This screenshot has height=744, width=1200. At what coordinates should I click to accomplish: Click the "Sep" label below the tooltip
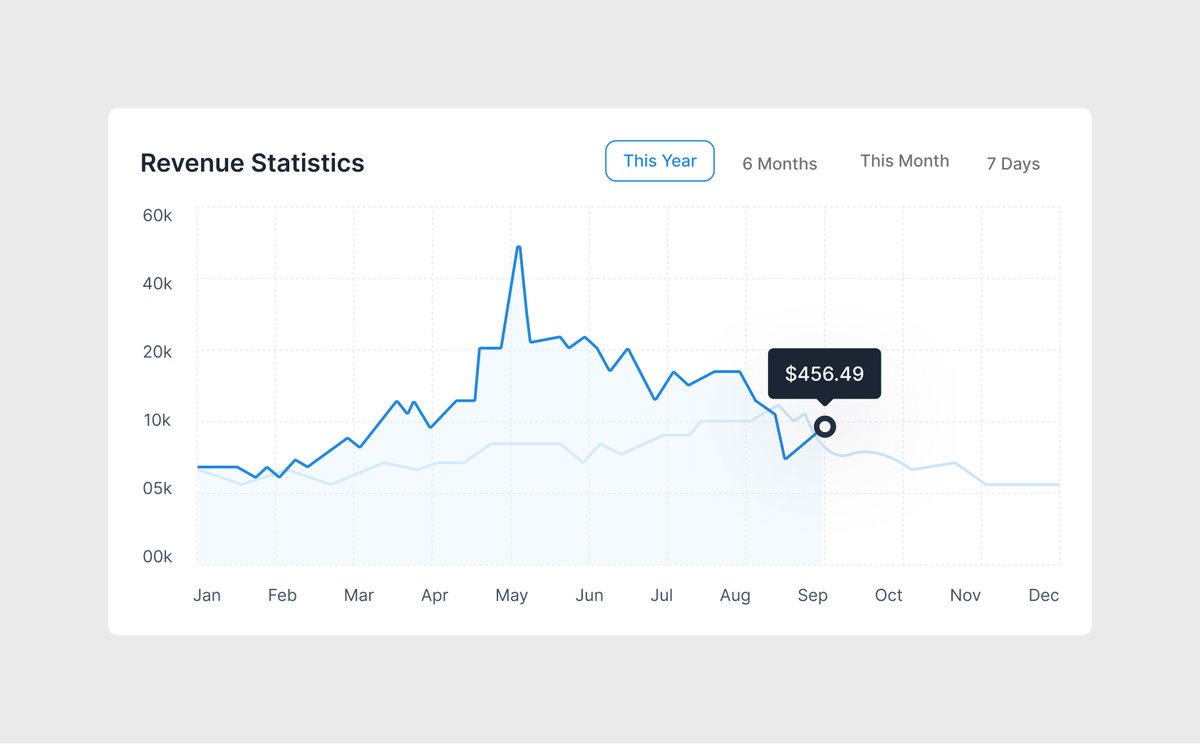(x=812, y=595)
